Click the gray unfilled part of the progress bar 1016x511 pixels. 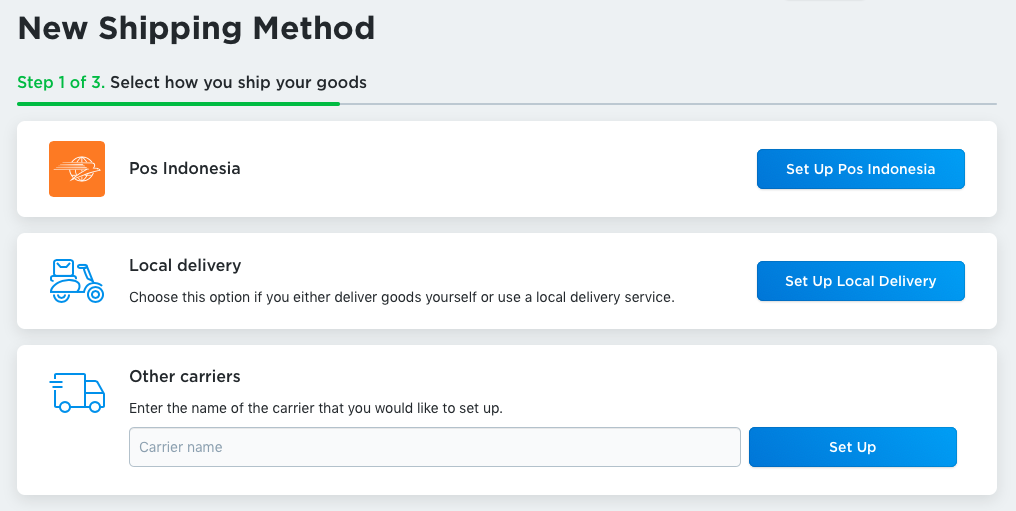[x=668, y=103]
